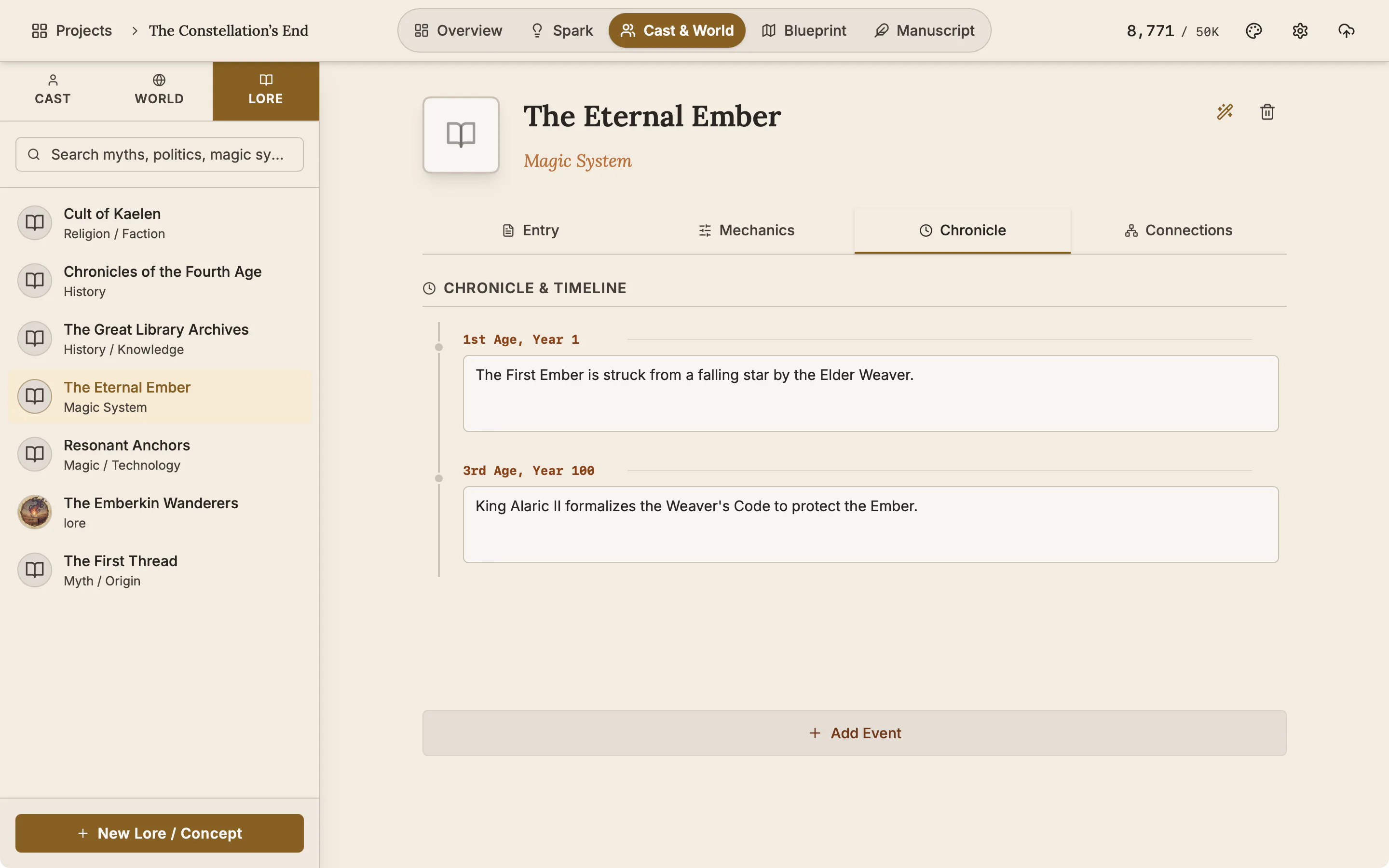Delete The Eternal Ember with trash icon
Screen dimensions: 1389x868
[1267, 111]
